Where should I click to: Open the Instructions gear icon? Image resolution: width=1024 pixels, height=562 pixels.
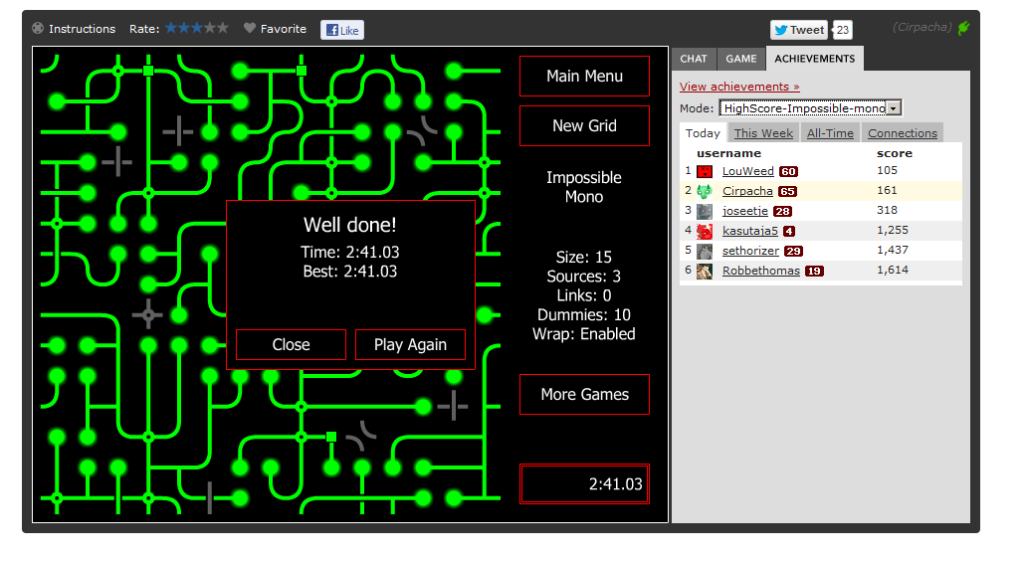(x=38, y=28)
